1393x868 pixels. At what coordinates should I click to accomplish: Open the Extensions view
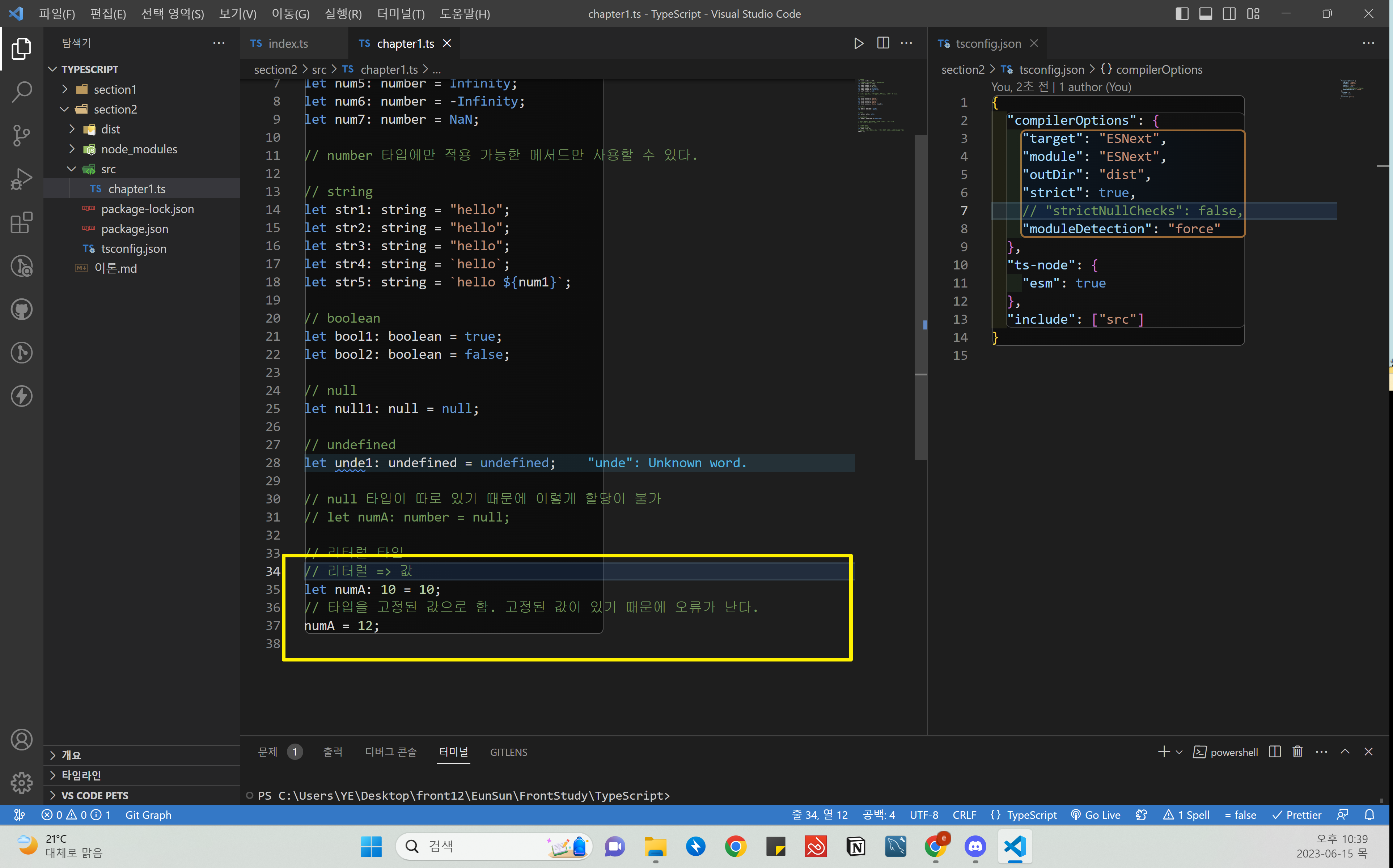(21, 222)
